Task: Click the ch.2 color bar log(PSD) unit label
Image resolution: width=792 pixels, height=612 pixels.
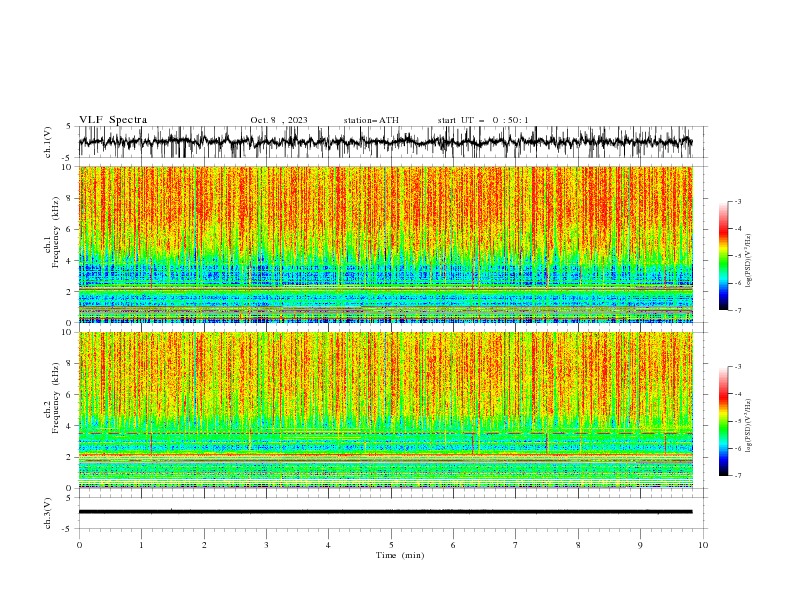Action: pos(748,426)
